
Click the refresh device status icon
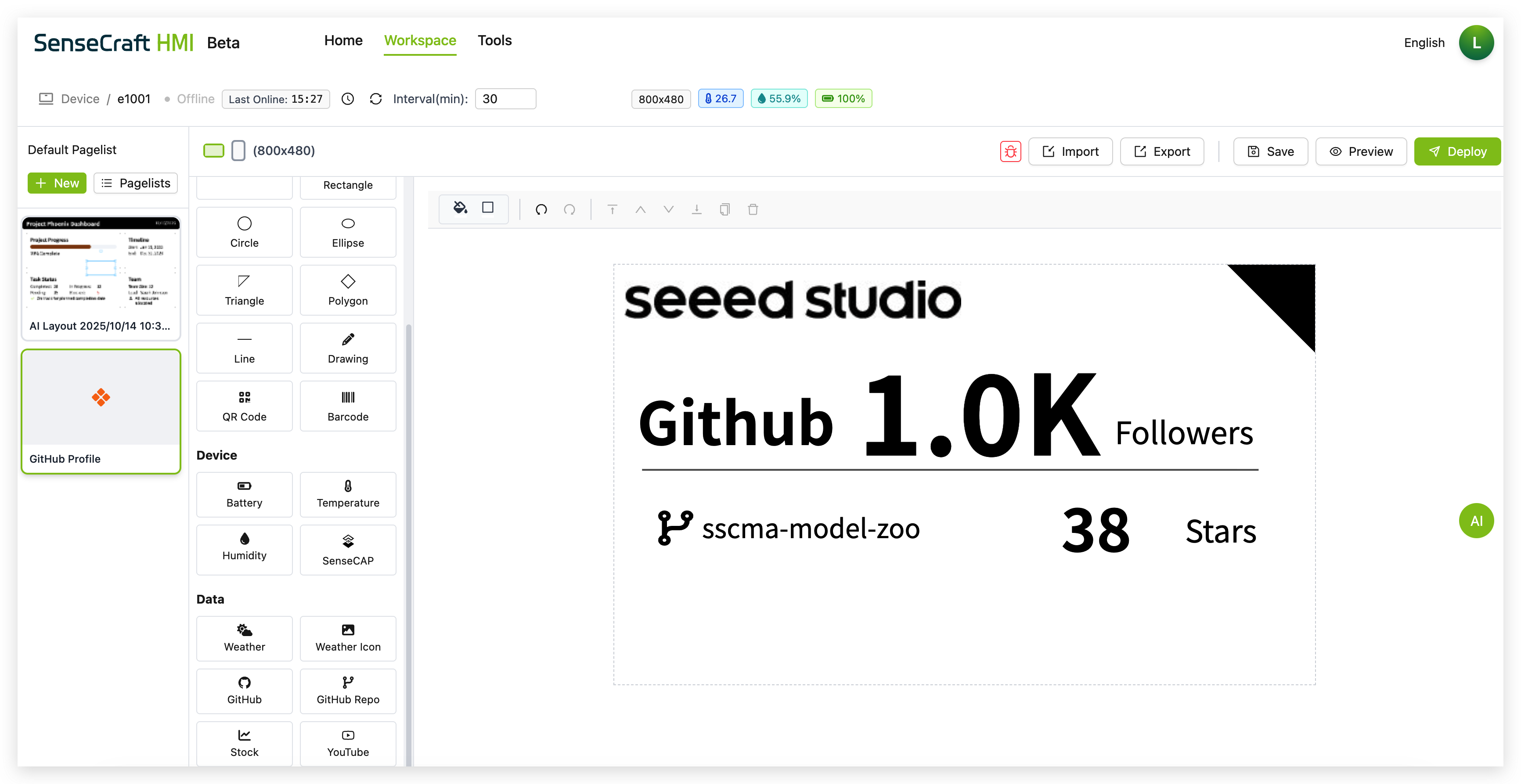[375, 99]
